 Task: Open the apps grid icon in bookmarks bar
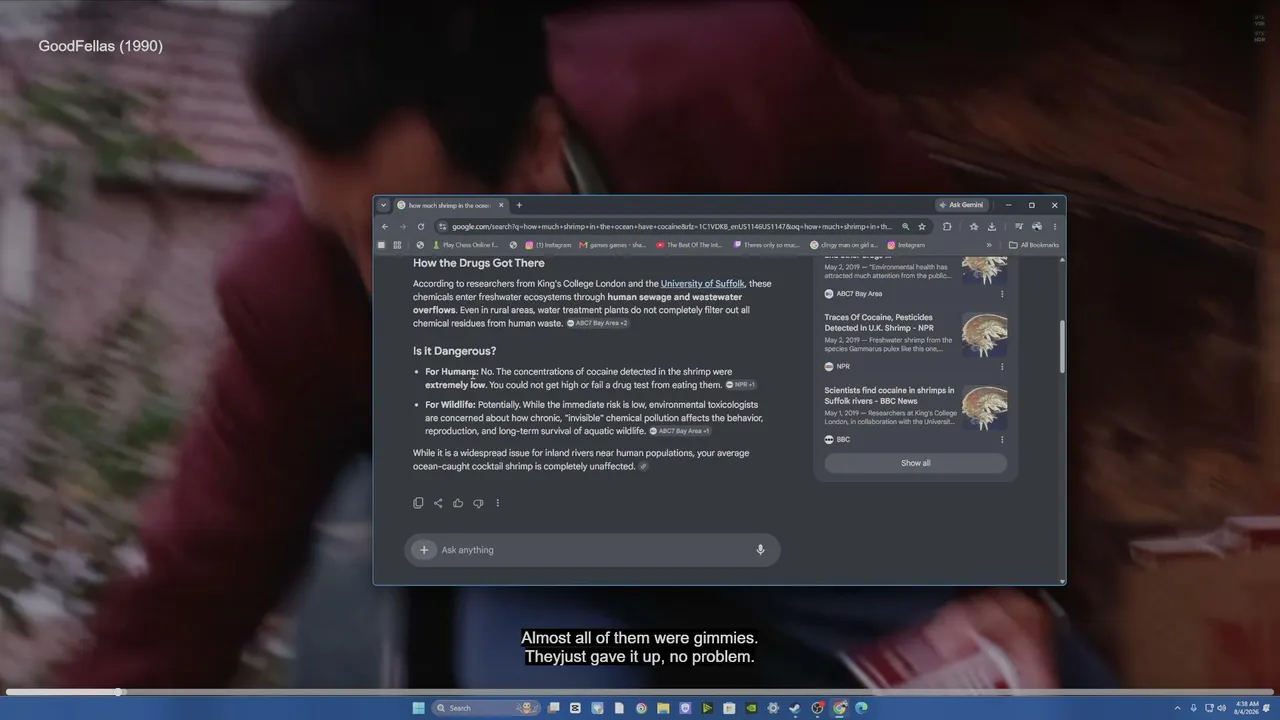pyautogui.click(x=397, y=245)
